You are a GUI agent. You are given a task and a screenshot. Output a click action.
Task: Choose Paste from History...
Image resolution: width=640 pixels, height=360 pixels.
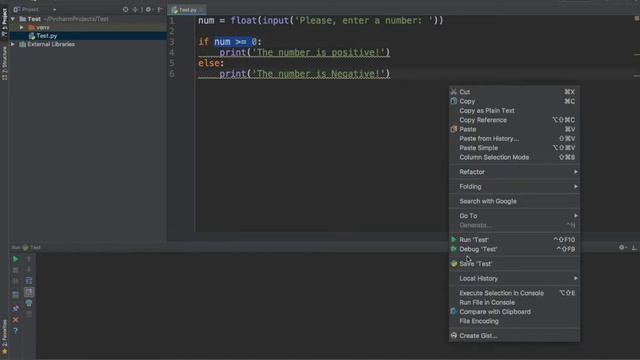(514, 139)
